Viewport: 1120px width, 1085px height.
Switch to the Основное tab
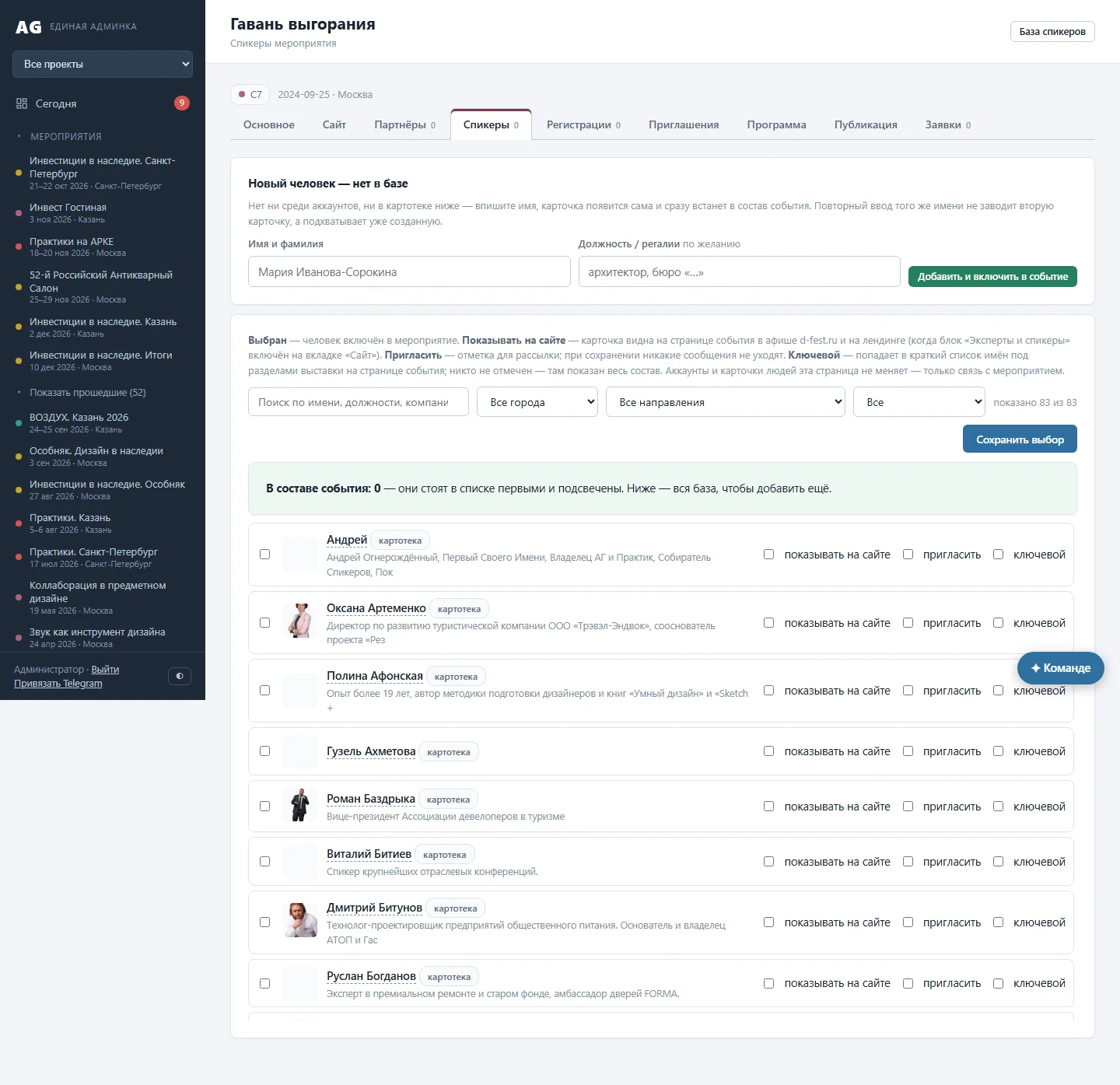click(x=269, y=125)
